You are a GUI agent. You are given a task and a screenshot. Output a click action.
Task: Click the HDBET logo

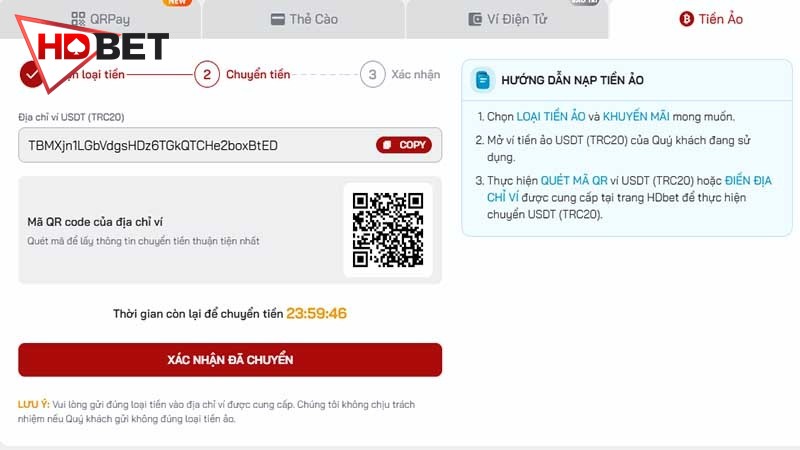pyautogui.click(x=92, y=51)
